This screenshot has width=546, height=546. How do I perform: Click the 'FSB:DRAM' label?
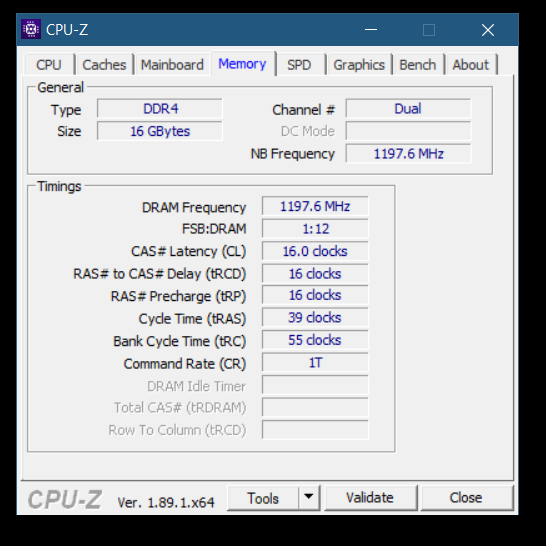click(x=214, y=229)
